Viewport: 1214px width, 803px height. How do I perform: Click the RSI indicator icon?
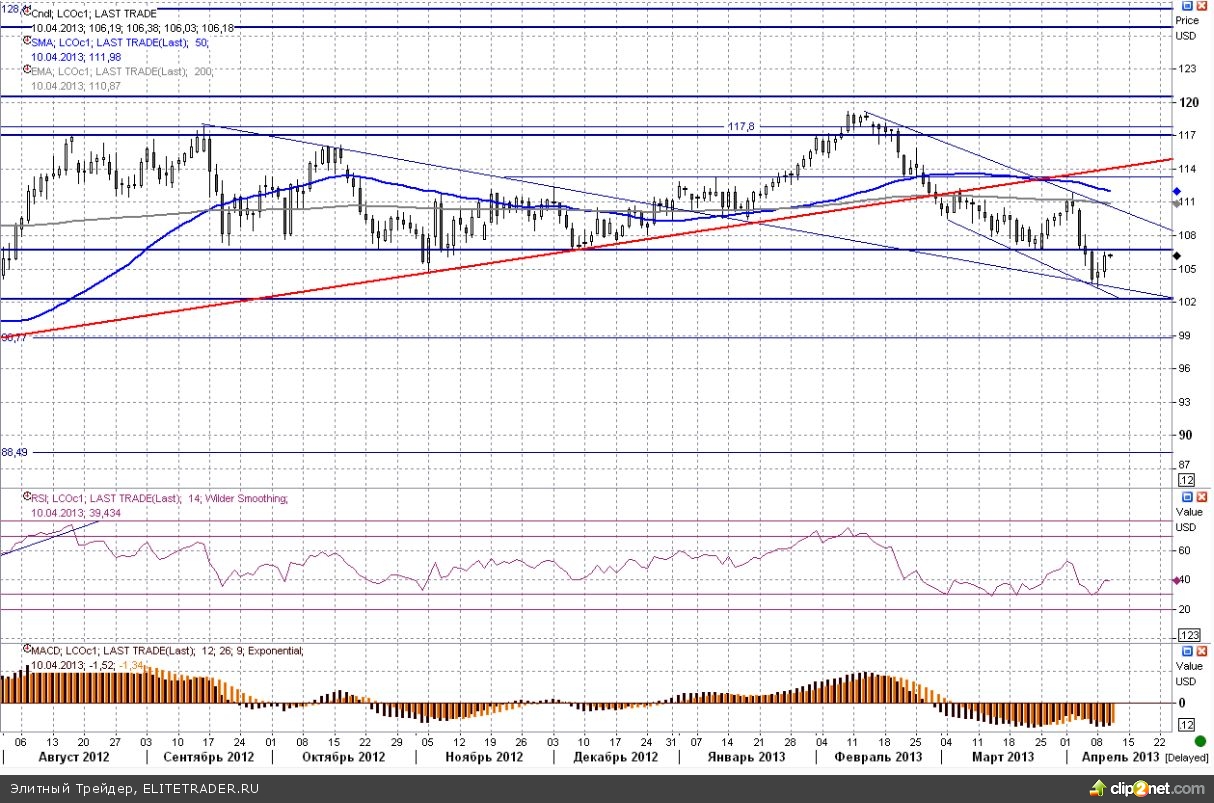pyautogui.click(x=26, y=498)
